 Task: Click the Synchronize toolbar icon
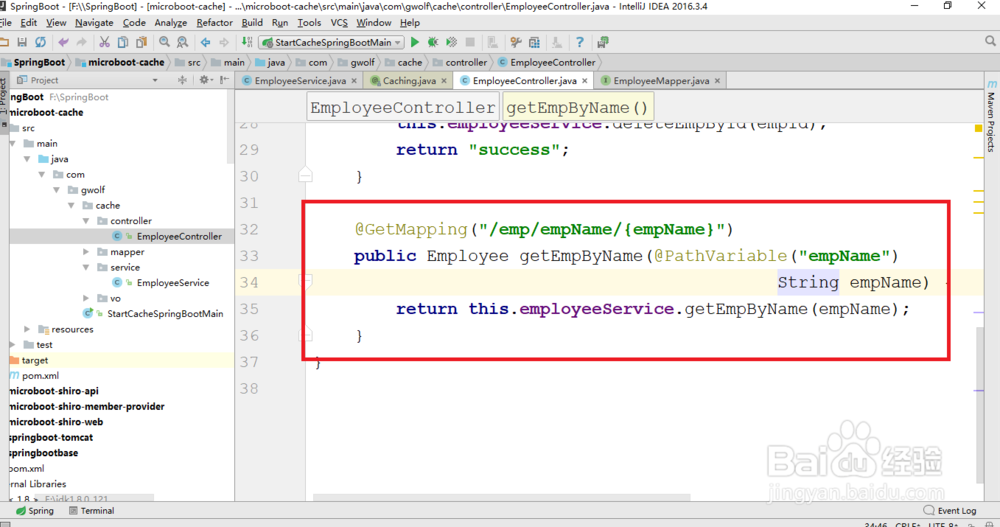[40, 42]
